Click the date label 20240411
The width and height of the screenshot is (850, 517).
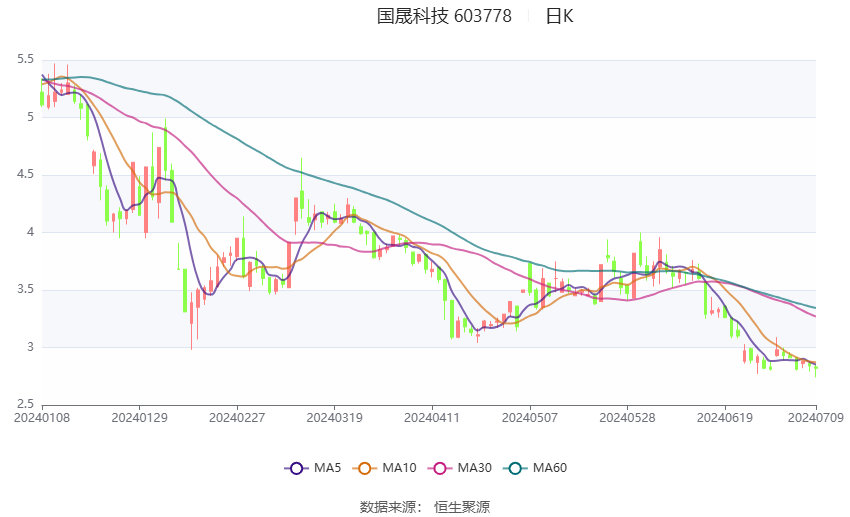432,418
